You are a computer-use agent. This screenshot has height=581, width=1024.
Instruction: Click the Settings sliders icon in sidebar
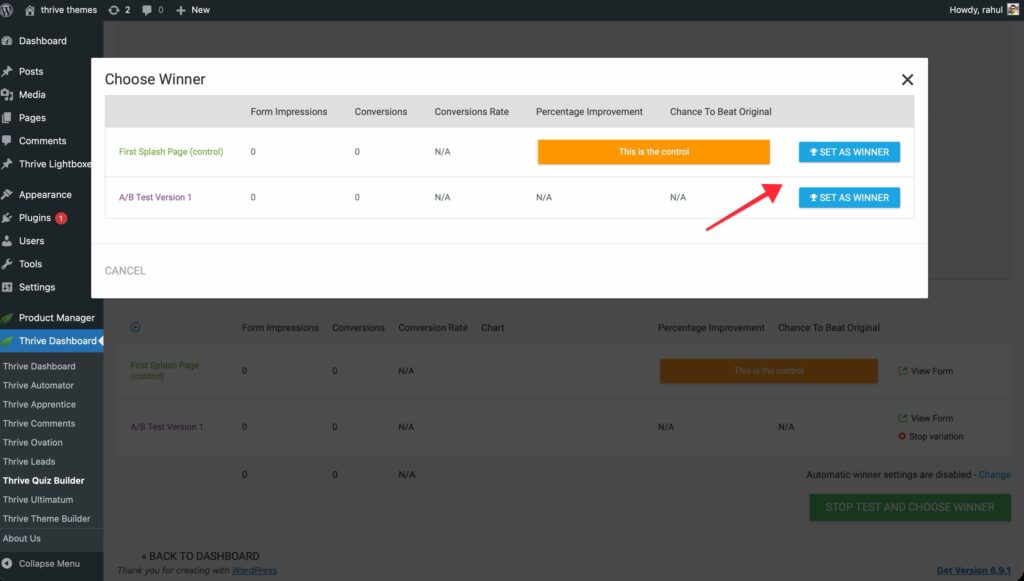point(8,287)
